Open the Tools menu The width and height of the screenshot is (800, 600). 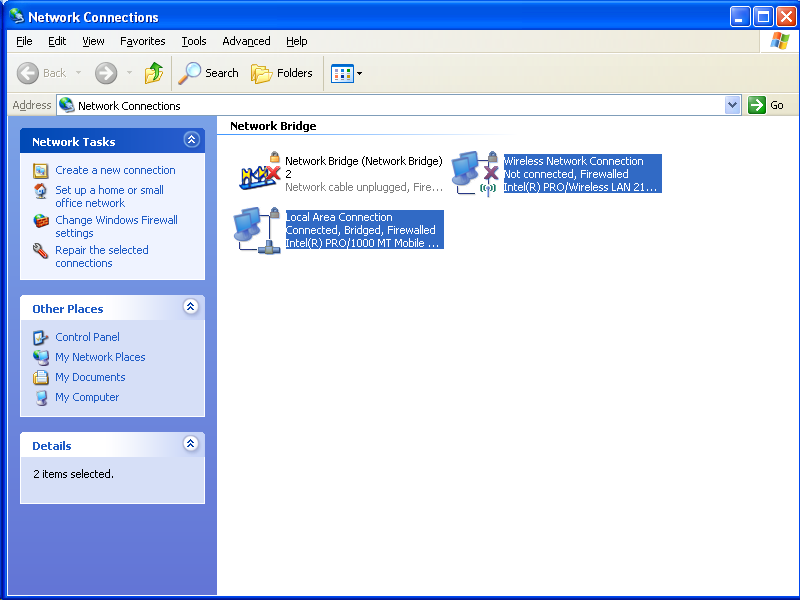pyautogui.click(x=194, y=41)
